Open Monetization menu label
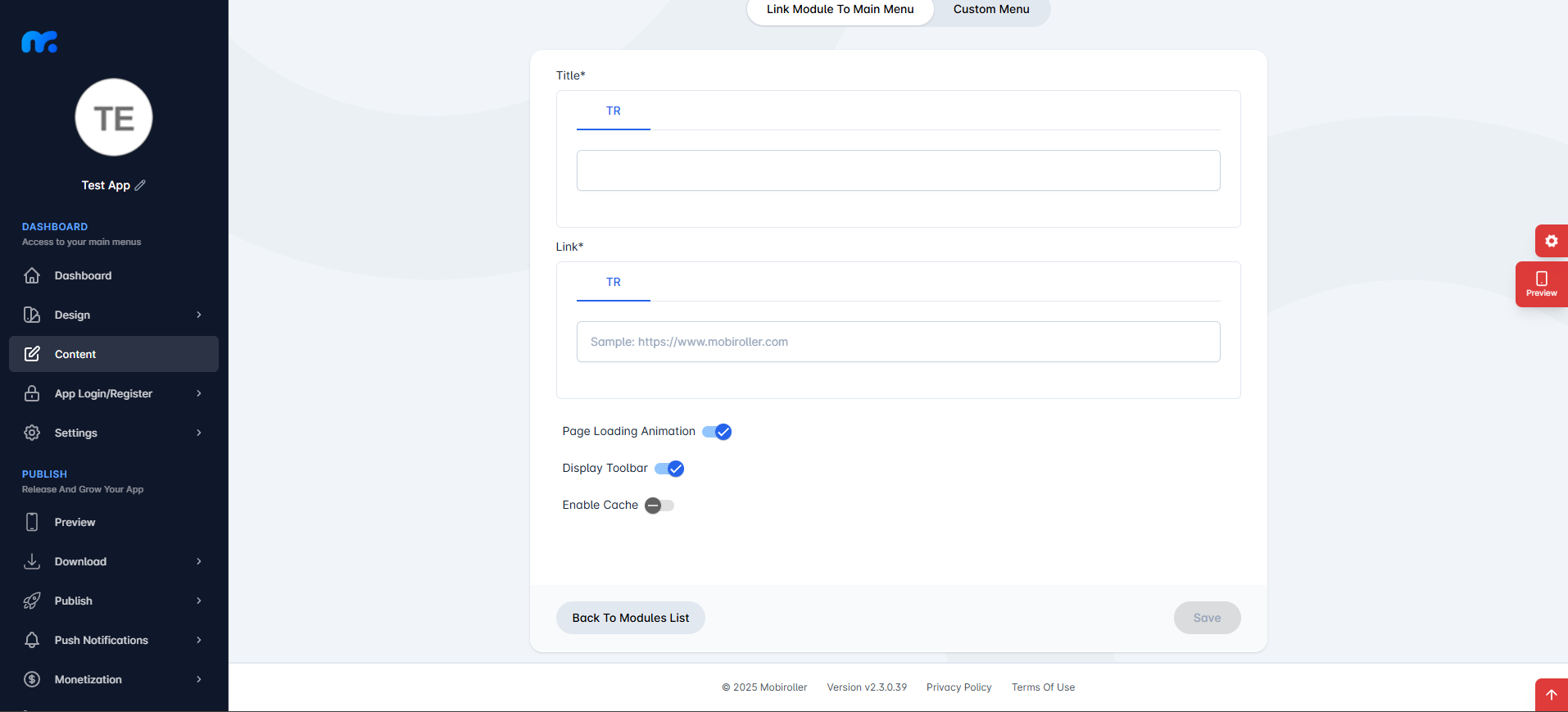Image resolution: width=1568 pixels, height=712 pixels. [x=88, y=679]
